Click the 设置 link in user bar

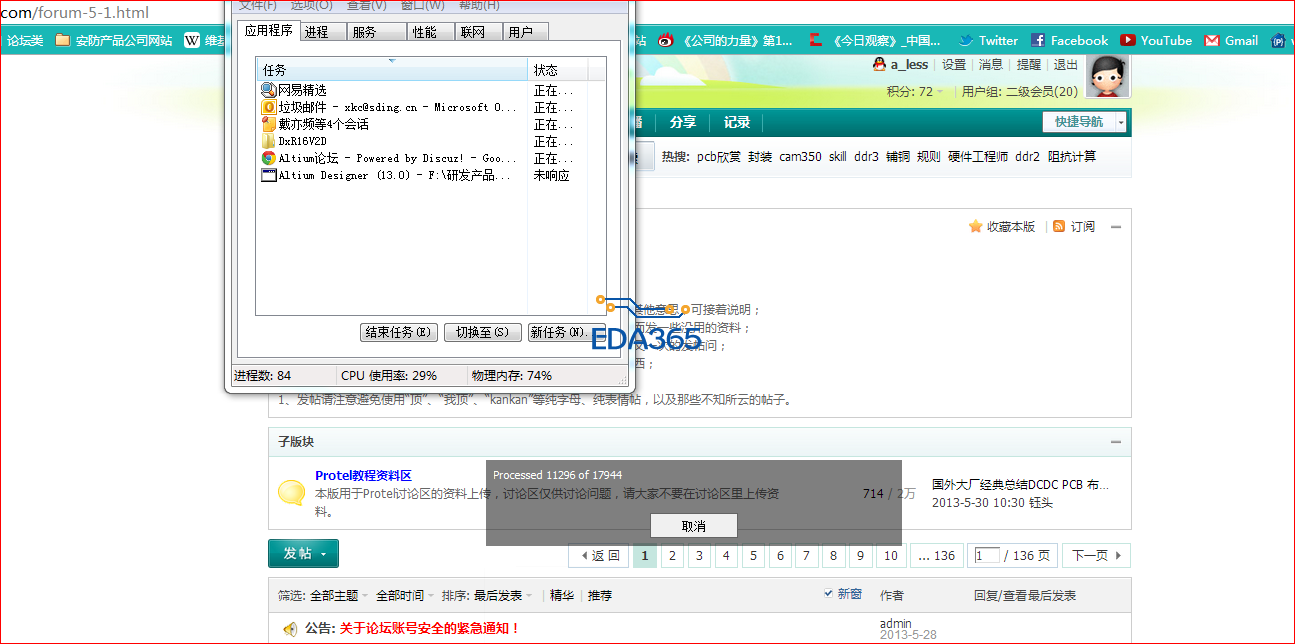[x=954, y=64]
